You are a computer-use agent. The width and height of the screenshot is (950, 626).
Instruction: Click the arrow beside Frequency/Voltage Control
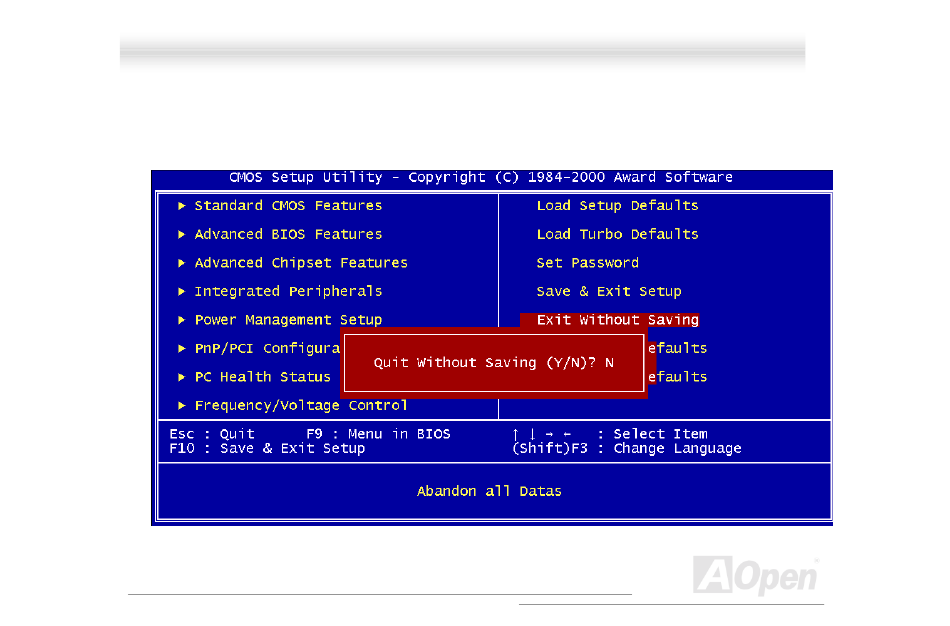(181, 405)
